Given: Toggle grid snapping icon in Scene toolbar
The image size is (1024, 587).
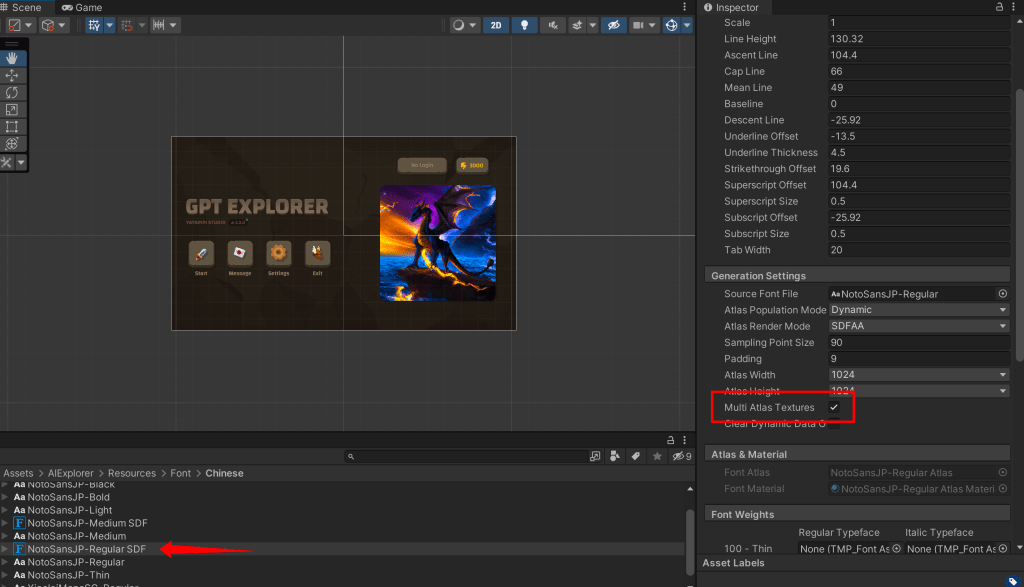Looking at the screenshot, I should (94, 25).
